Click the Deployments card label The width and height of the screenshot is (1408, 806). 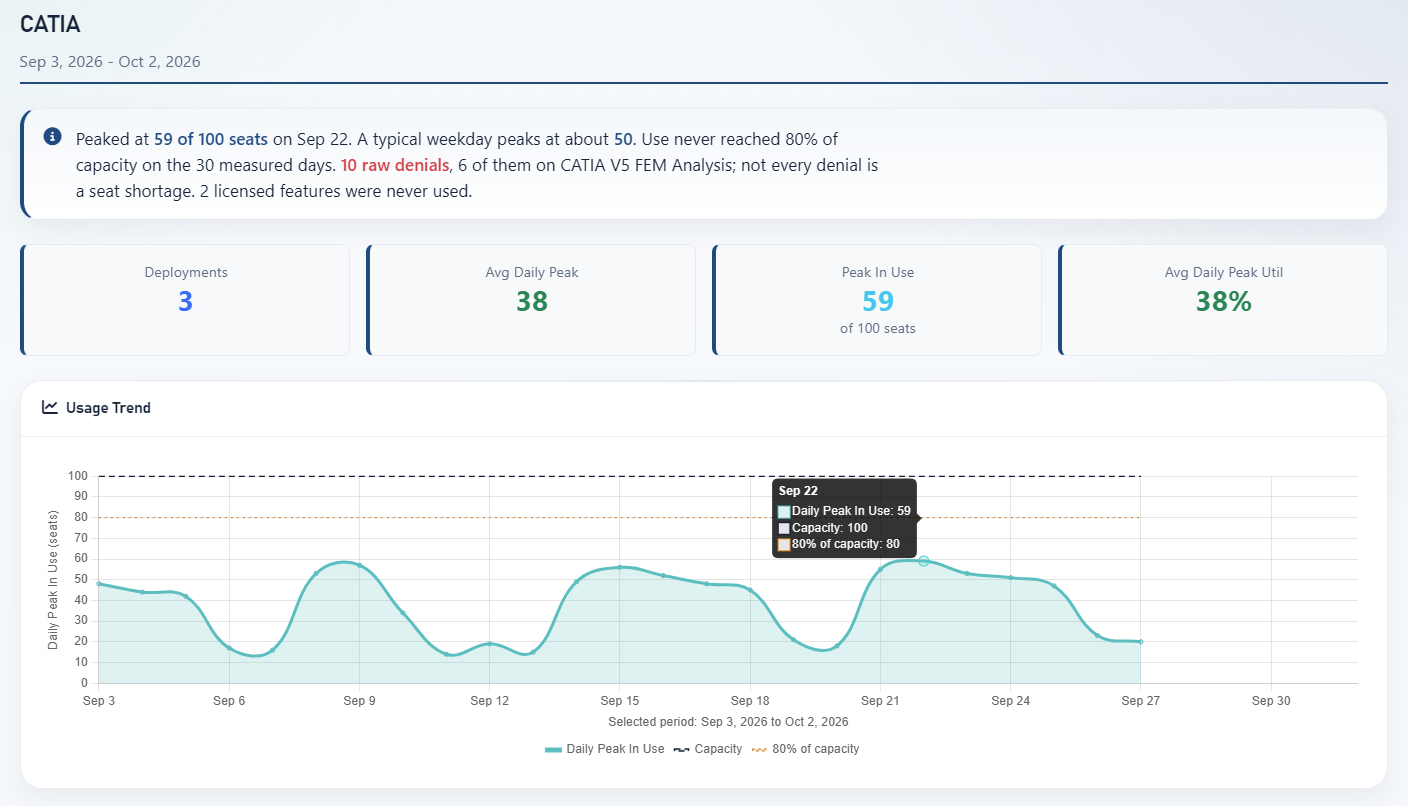point(186,272)
